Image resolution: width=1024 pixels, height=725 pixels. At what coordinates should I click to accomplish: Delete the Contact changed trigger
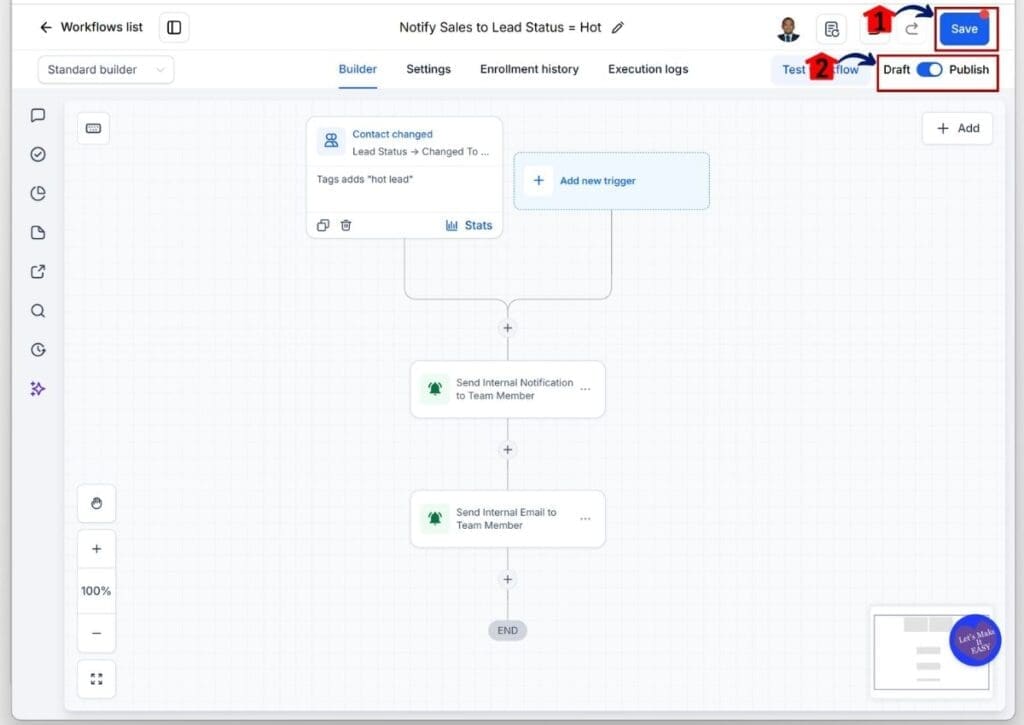345,225
